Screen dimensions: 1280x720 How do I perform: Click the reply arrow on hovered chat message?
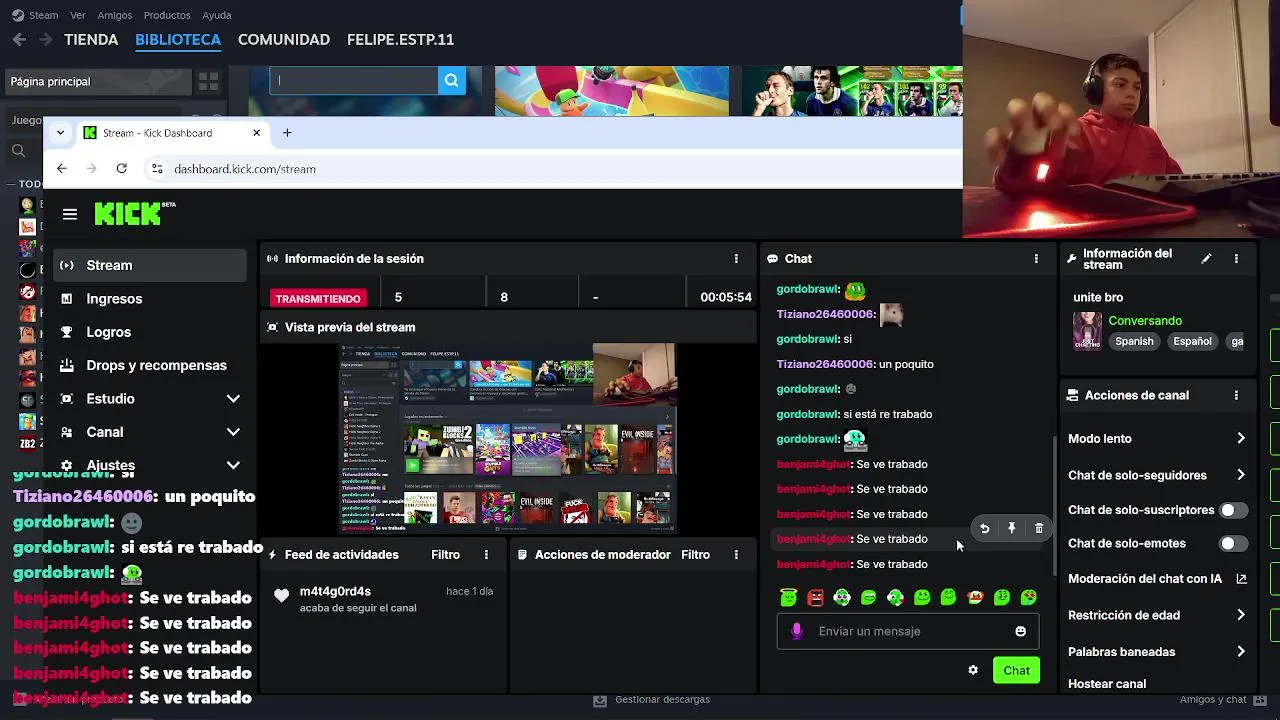(984, 528)
